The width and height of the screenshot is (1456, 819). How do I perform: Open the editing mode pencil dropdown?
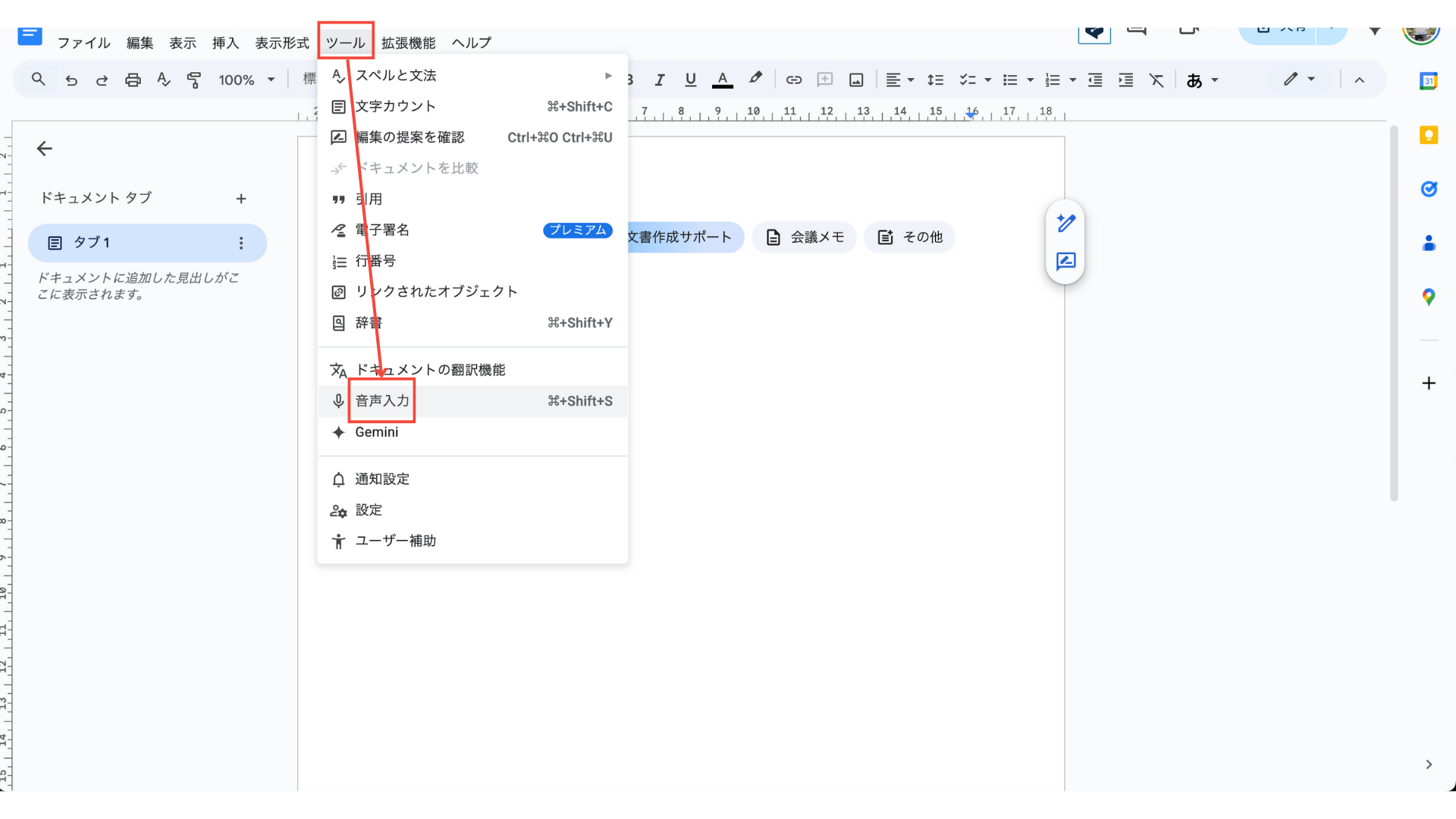(1299, 79)
